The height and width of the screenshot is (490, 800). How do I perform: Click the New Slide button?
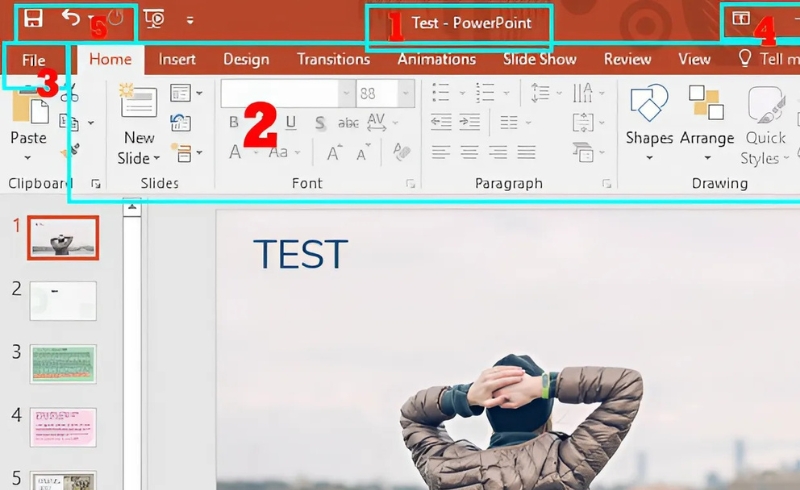138,100
